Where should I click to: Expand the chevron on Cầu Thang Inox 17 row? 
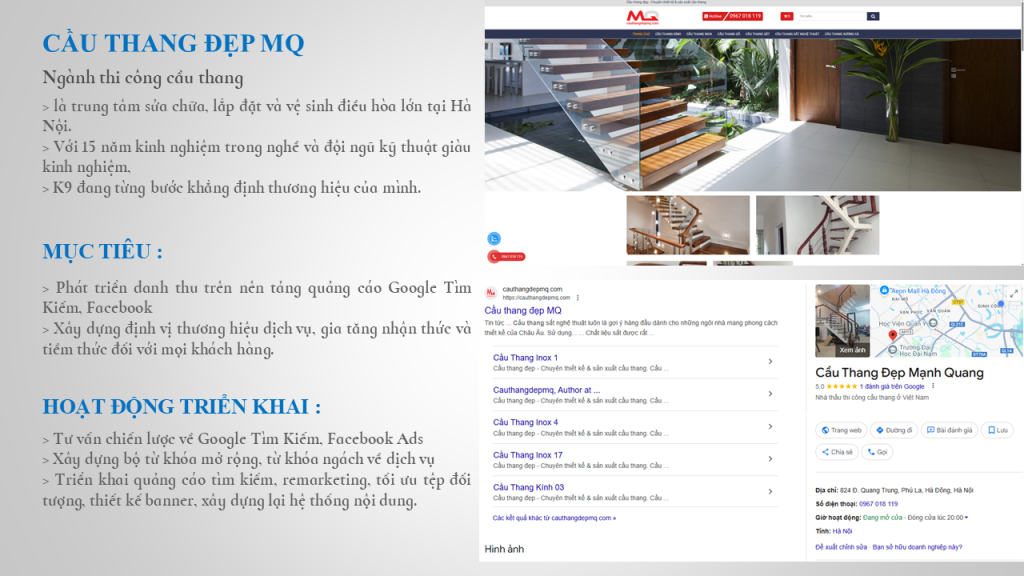click(771, 458)
